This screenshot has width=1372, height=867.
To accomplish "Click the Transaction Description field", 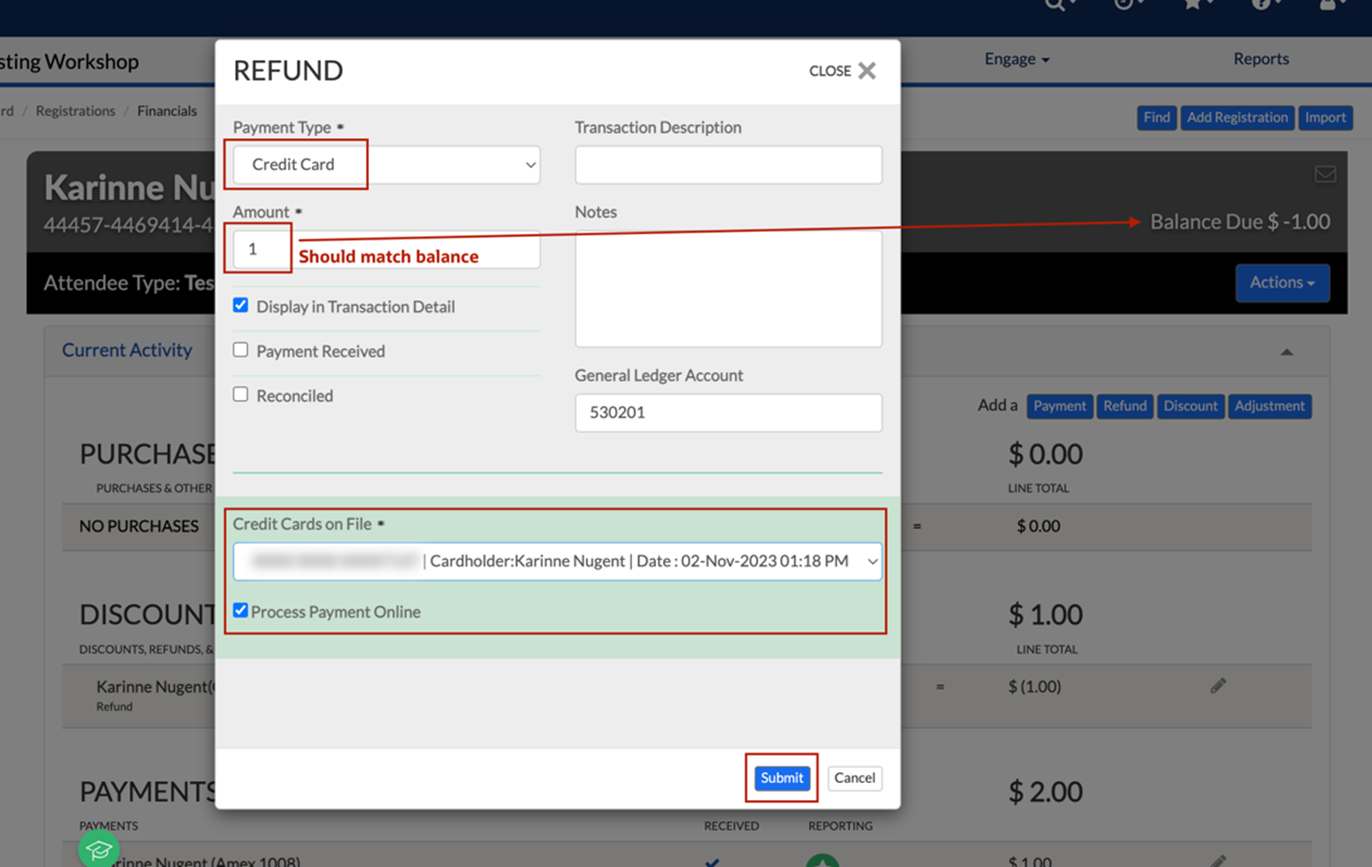I will (728, 165).
